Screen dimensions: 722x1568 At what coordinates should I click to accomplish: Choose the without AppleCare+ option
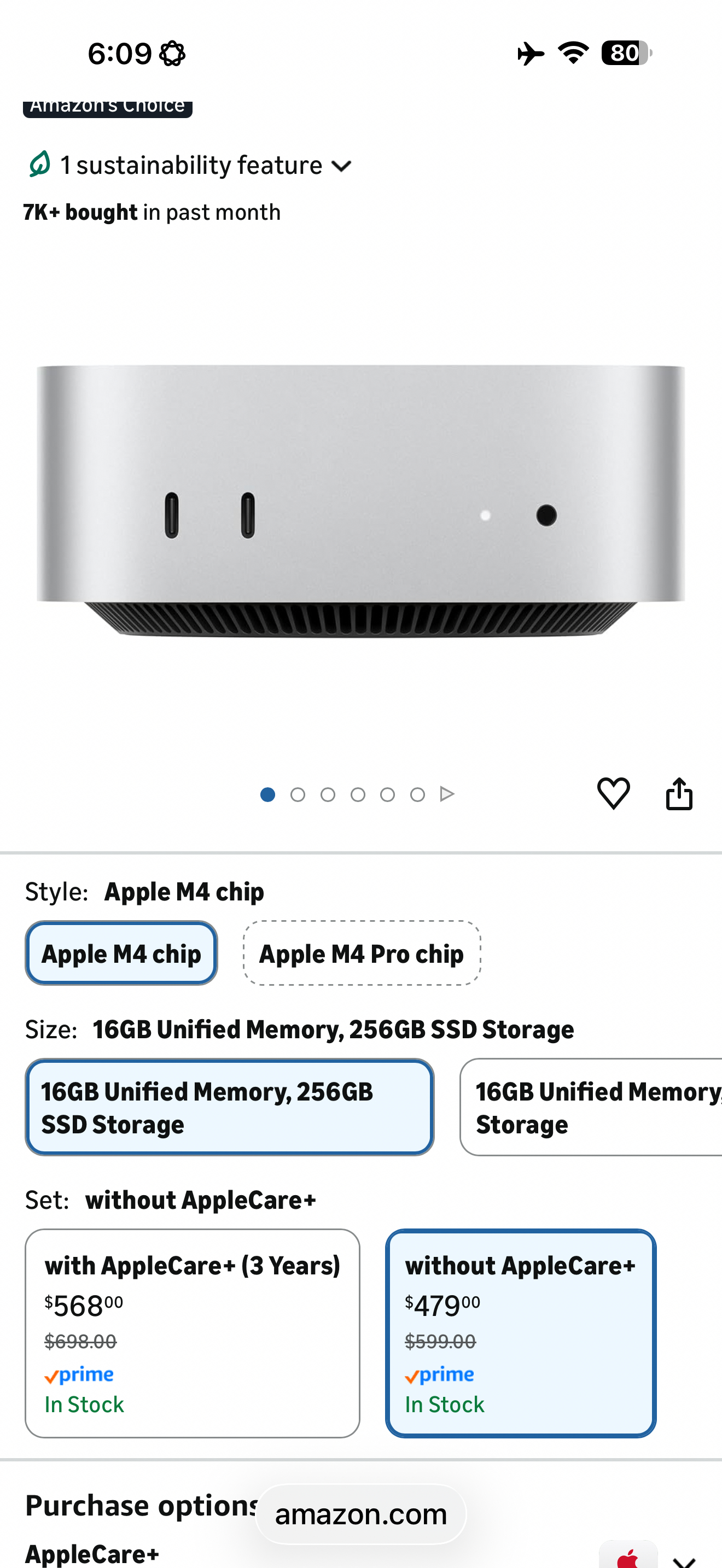tap(521, 1333)
